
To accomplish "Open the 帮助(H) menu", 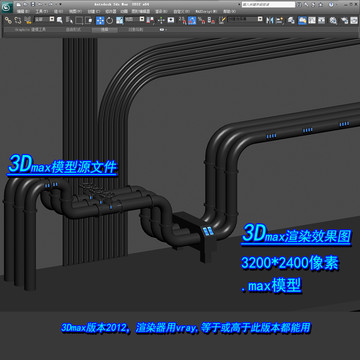I will coord(229,12).
